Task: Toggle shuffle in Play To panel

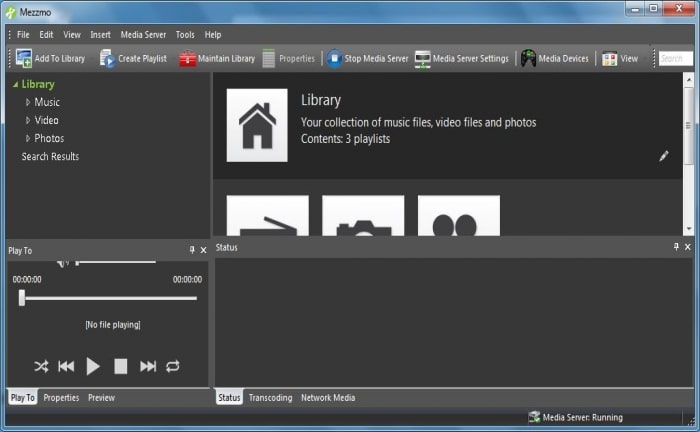Action: 41,367
